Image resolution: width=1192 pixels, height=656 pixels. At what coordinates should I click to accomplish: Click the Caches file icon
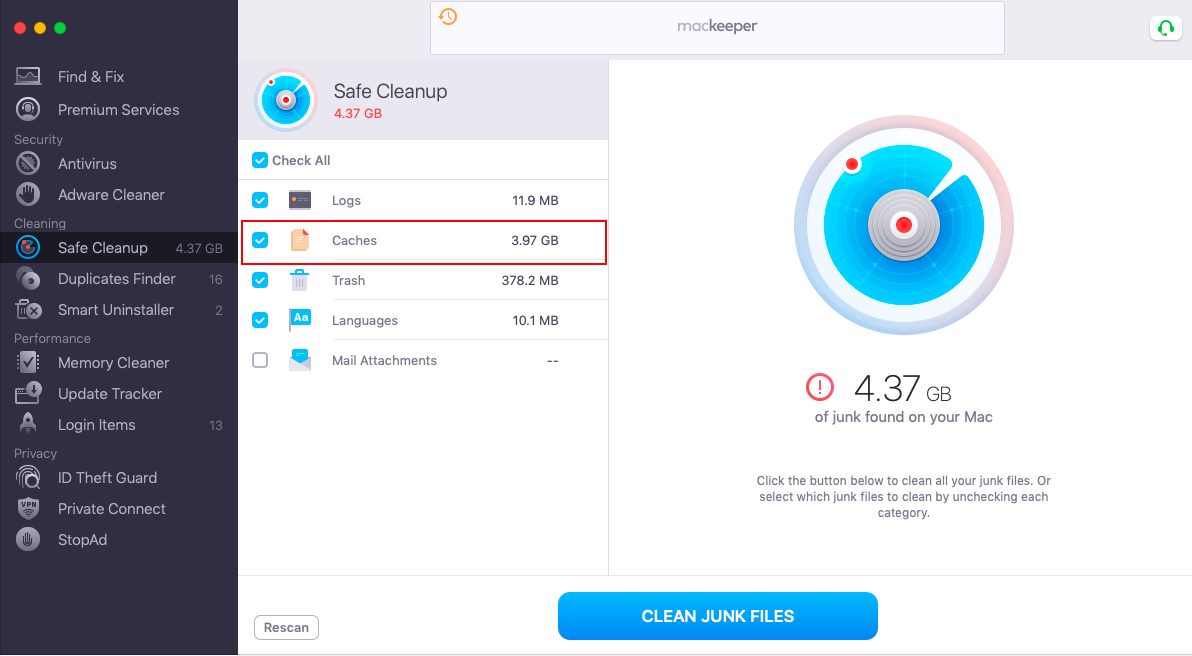click(x=300, y=240)
